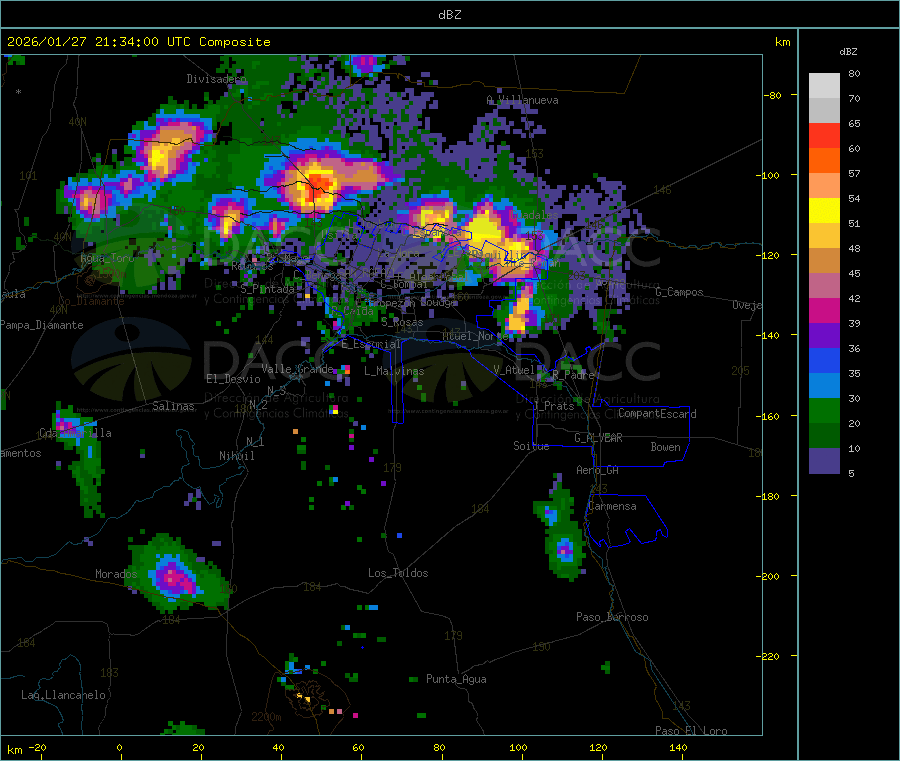
Task: Select the light blue 30-35 dBZ swatch
Action: [x=824, y=386]
